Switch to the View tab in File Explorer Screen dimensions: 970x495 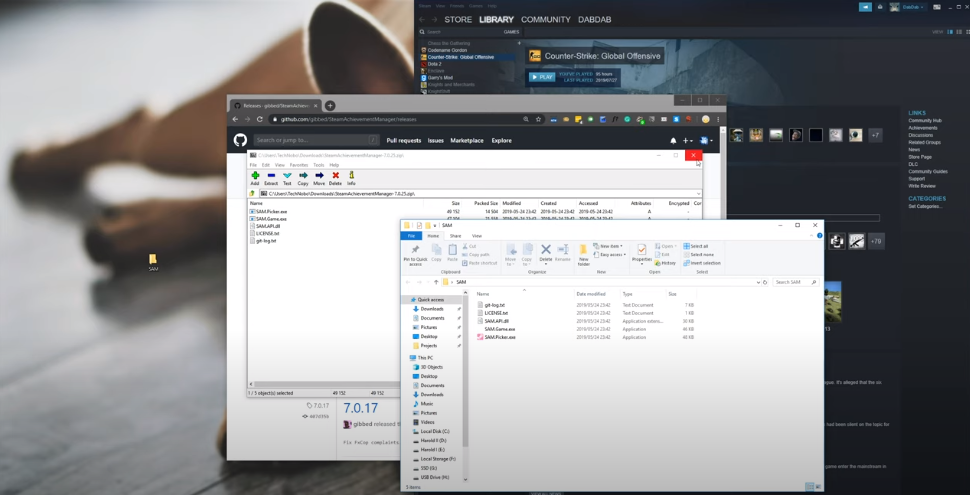476,236
